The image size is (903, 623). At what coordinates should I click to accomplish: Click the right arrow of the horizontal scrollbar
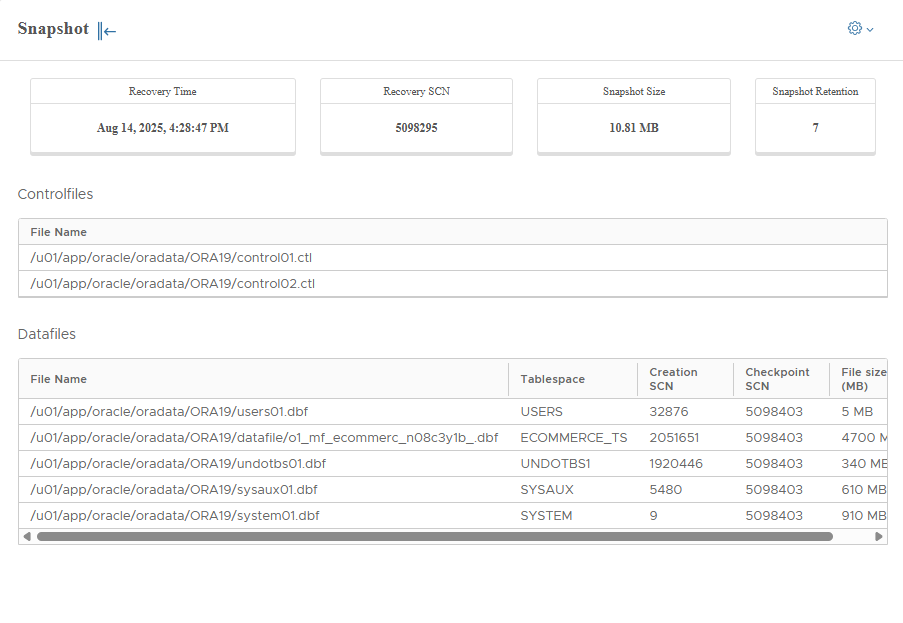click(879, 536)
